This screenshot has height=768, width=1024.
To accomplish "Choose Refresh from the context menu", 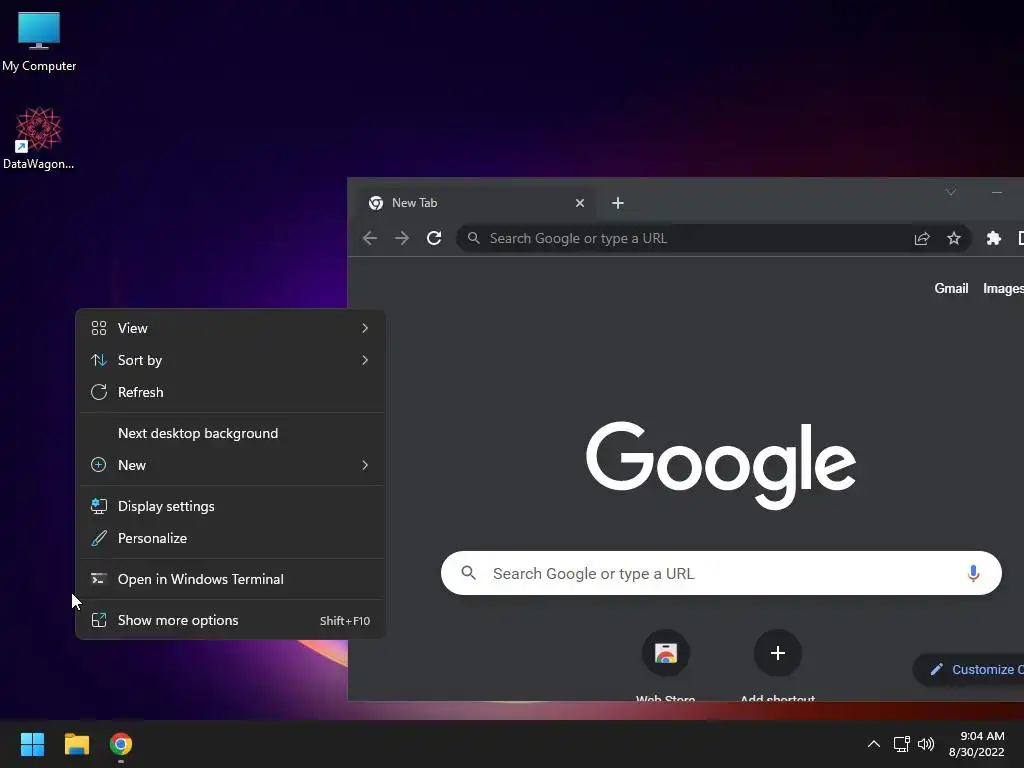I will [231, 392].
